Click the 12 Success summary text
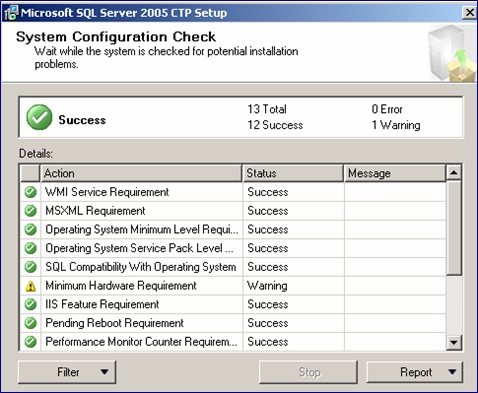Image resolution: width=478 pixels, height=393 pixels. [275, 125]
